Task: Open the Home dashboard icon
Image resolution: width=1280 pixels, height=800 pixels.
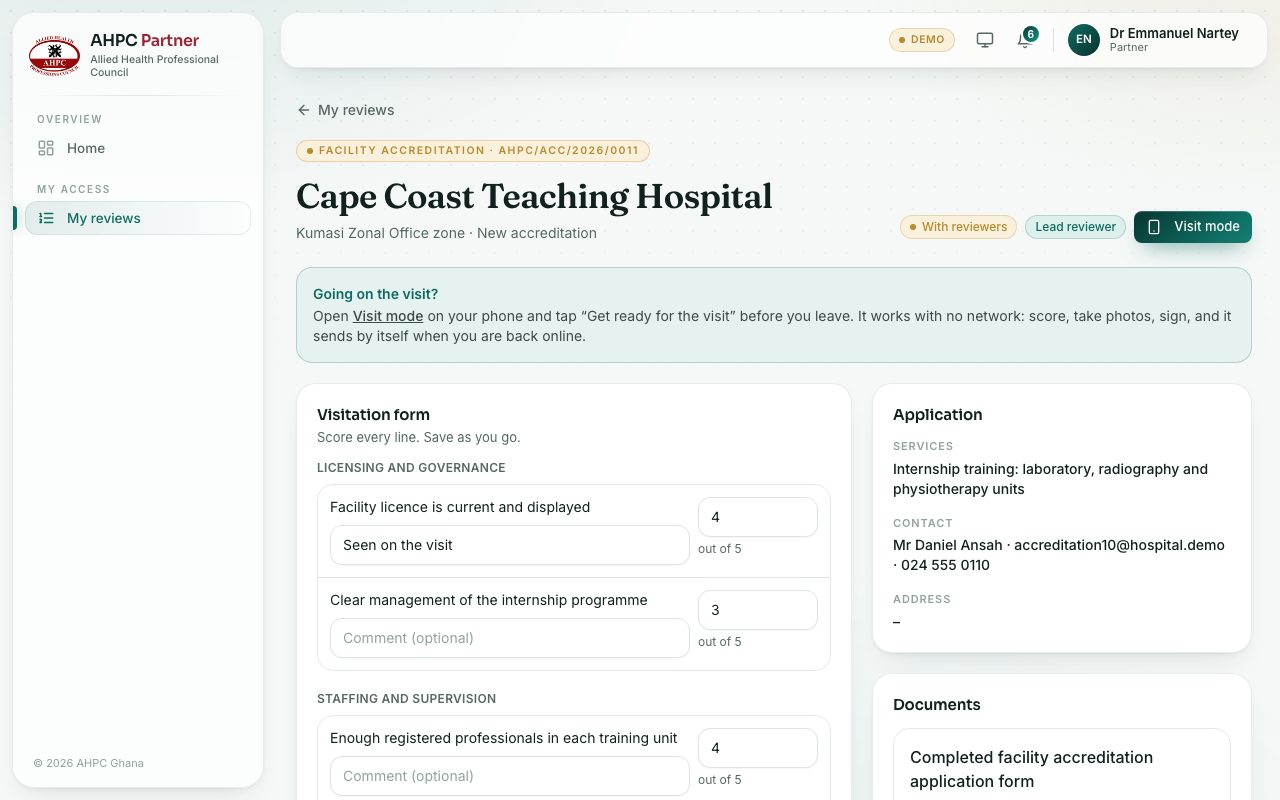Action: [46, 148]
